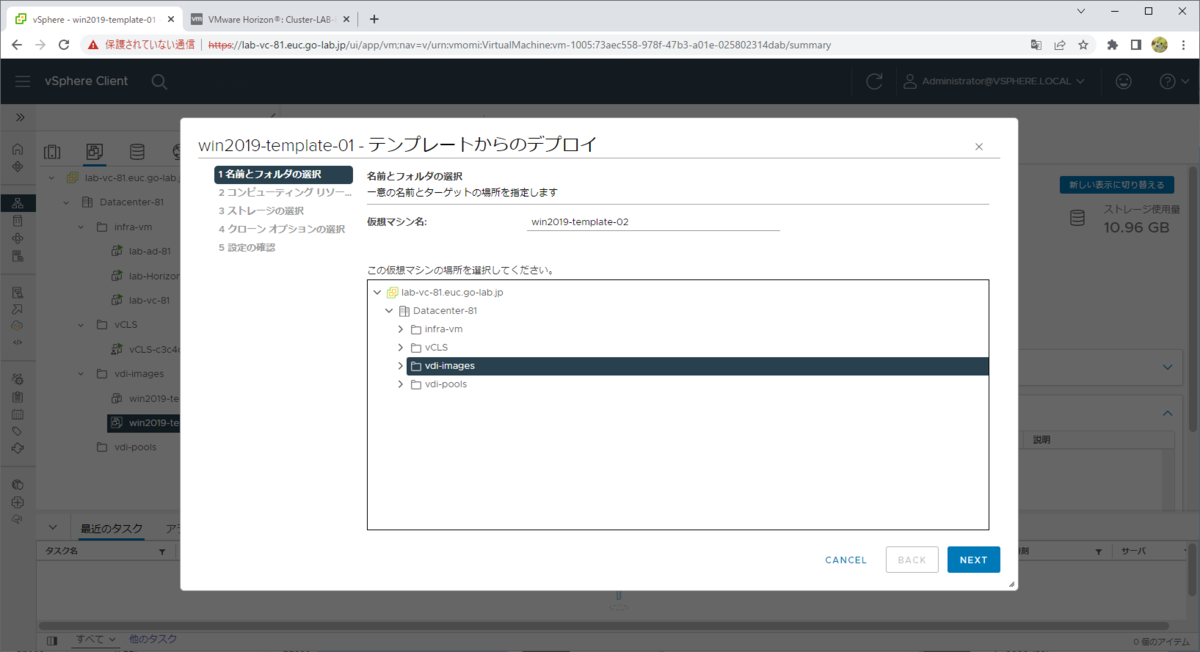
Task: Open the Administrator@VSPHERE.LOCAL user menu
Action: (995, 81)
